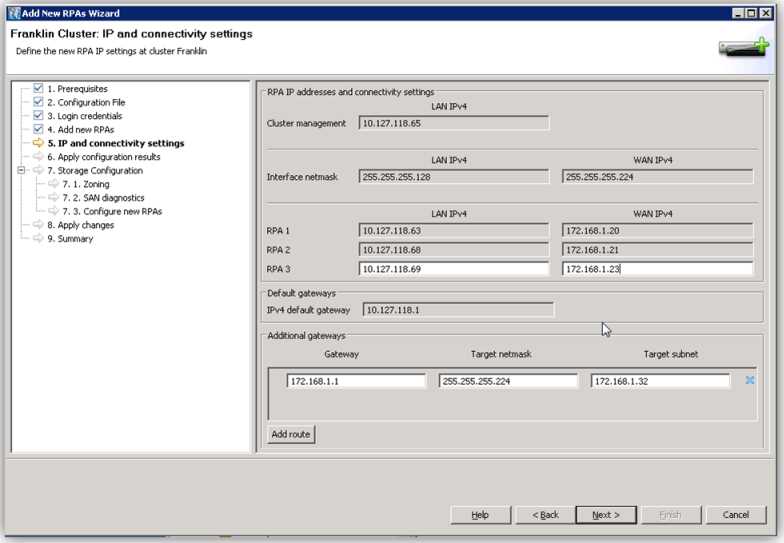Edit the additional Gateway 172.168.1.1 field
Image resolution: width=784 pixels, height=543 pixels.
point(356,381)
